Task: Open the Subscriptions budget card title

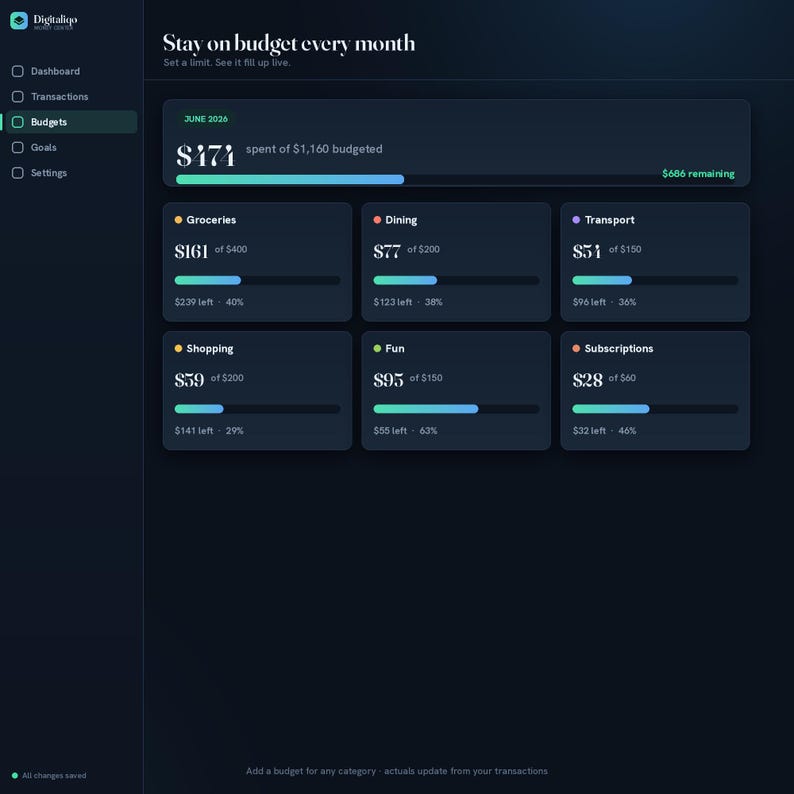Action: [619, 348]
